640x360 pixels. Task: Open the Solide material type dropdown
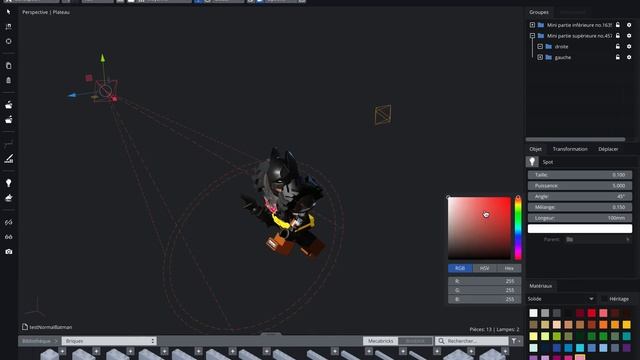pyautogui.click(x=560, y=299)
